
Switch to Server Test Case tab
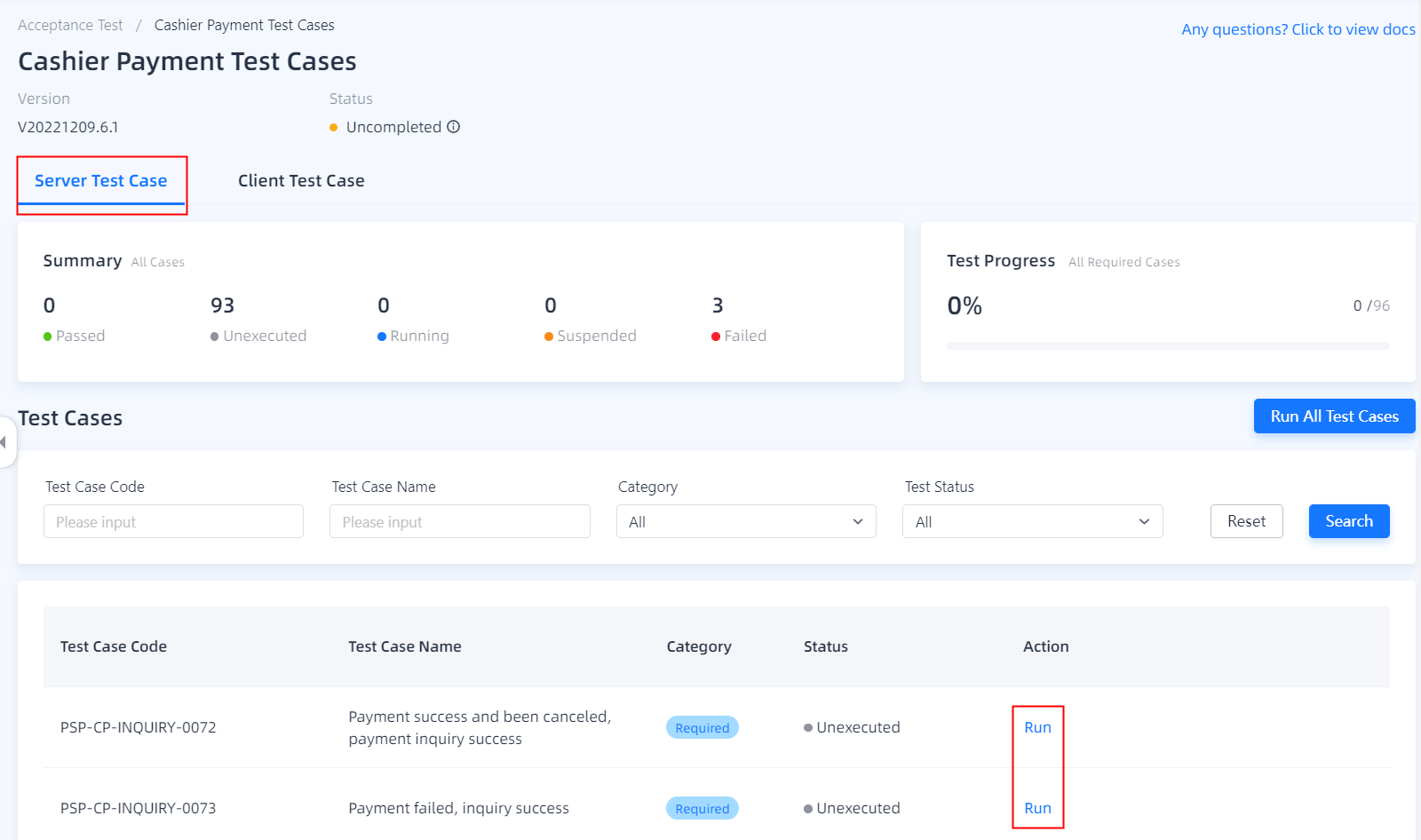coord(100,181)
